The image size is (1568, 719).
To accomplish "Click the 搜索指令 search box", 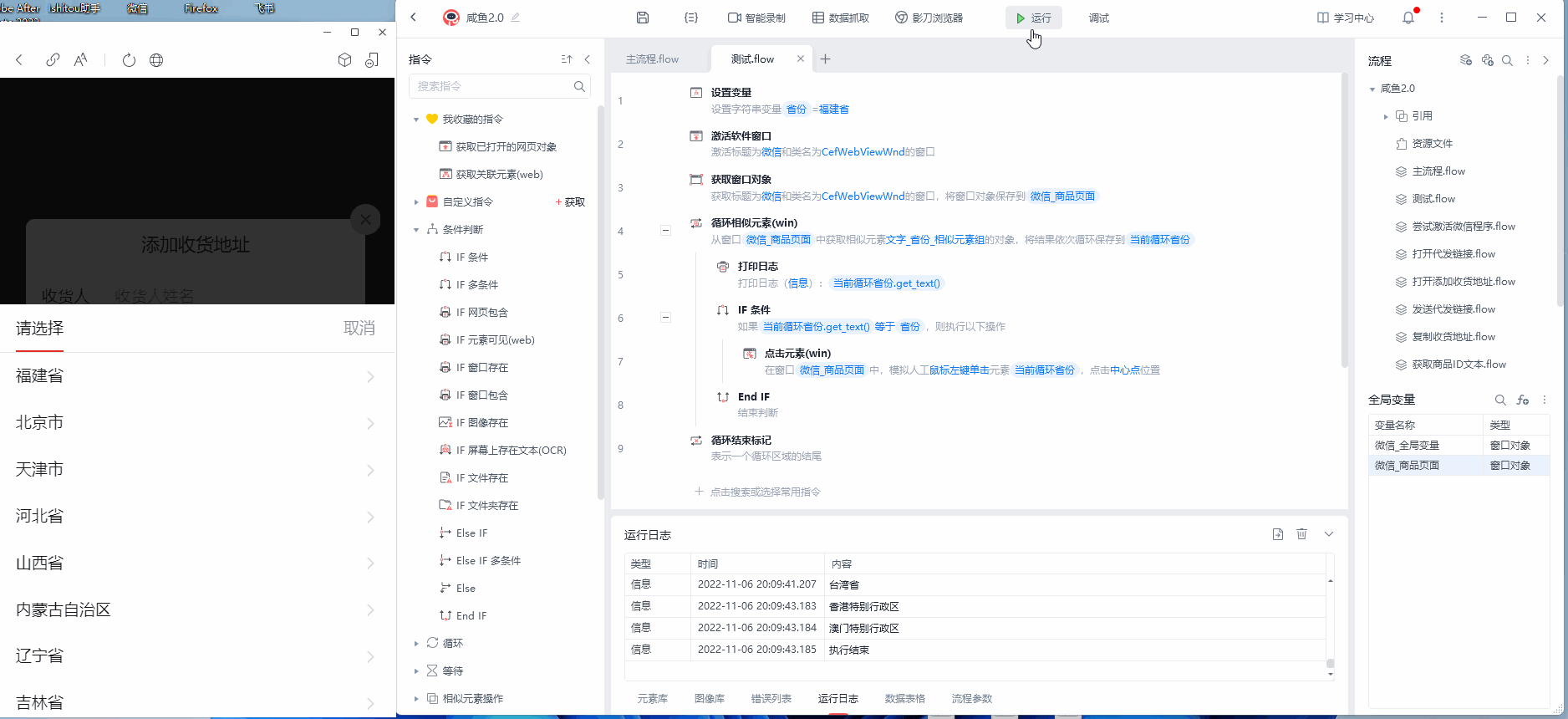I will tap(491, 86).
